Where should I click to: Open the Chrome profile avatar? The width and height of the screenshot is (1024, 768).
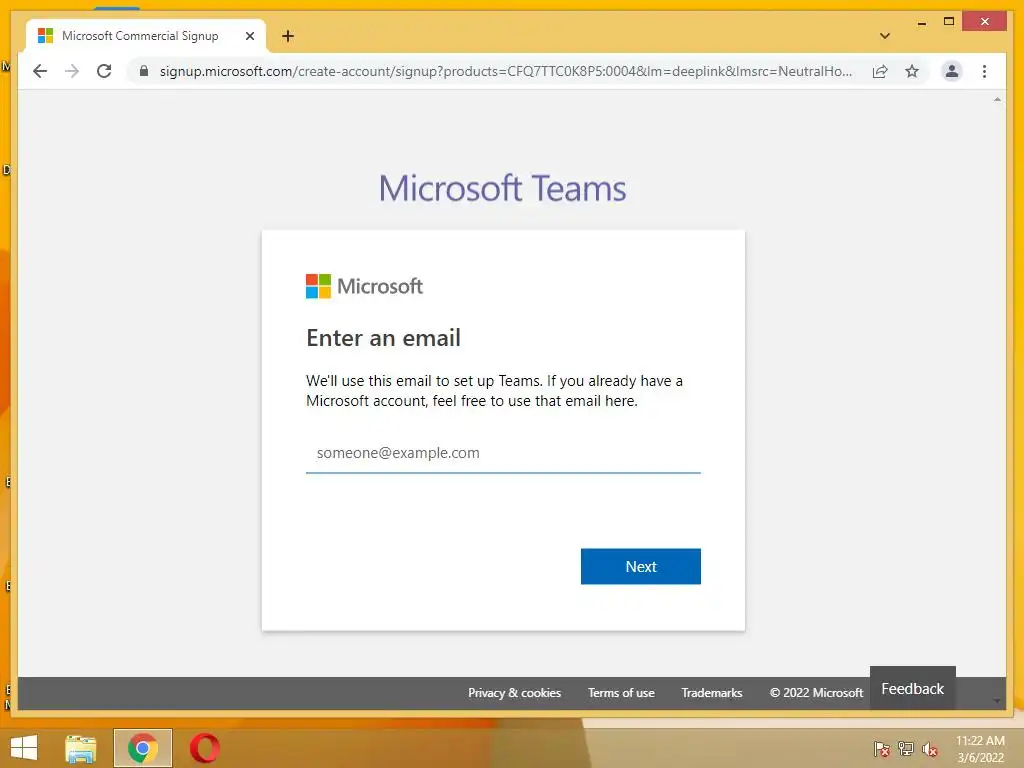pyautogui.click(x=952, y=71)
